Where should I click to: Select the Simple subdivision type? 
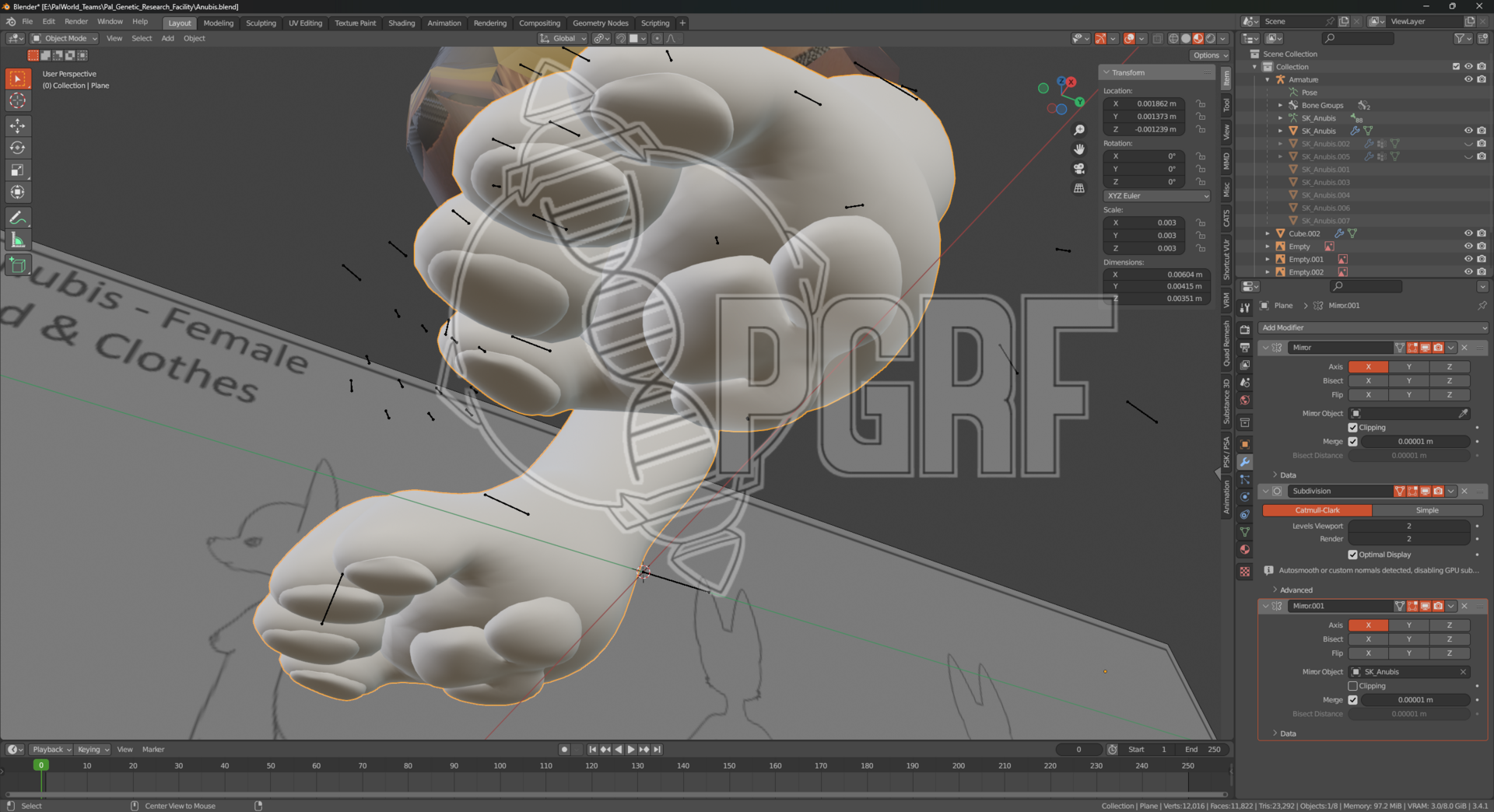[x=1427, y=510]
